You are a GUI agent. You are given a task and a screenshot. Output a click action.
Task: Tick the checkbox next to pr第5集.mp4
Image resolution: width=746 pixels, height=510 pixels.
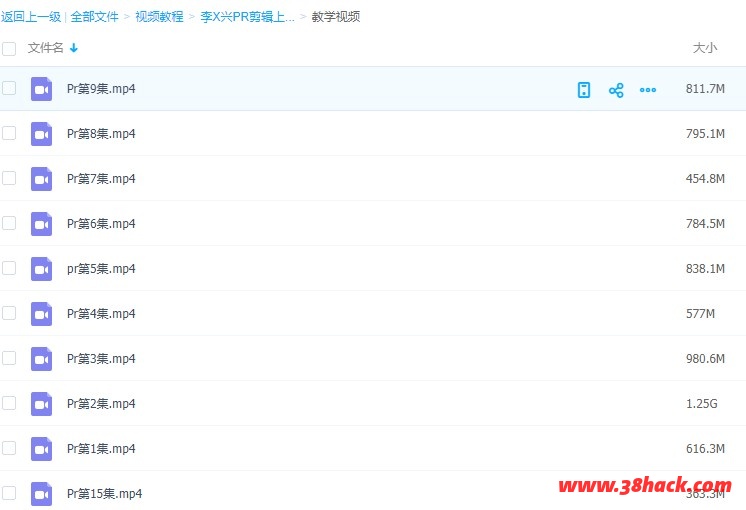[9, 268]
